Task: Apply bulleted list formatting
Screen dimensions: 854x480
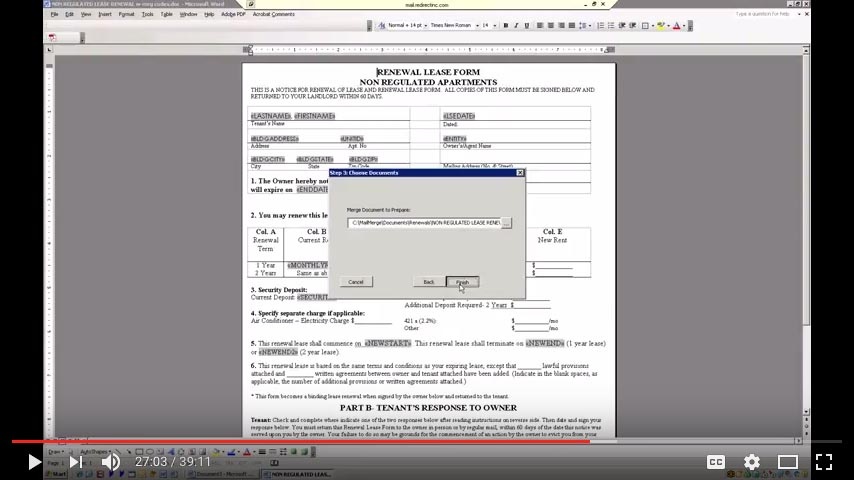Action: 611,26
